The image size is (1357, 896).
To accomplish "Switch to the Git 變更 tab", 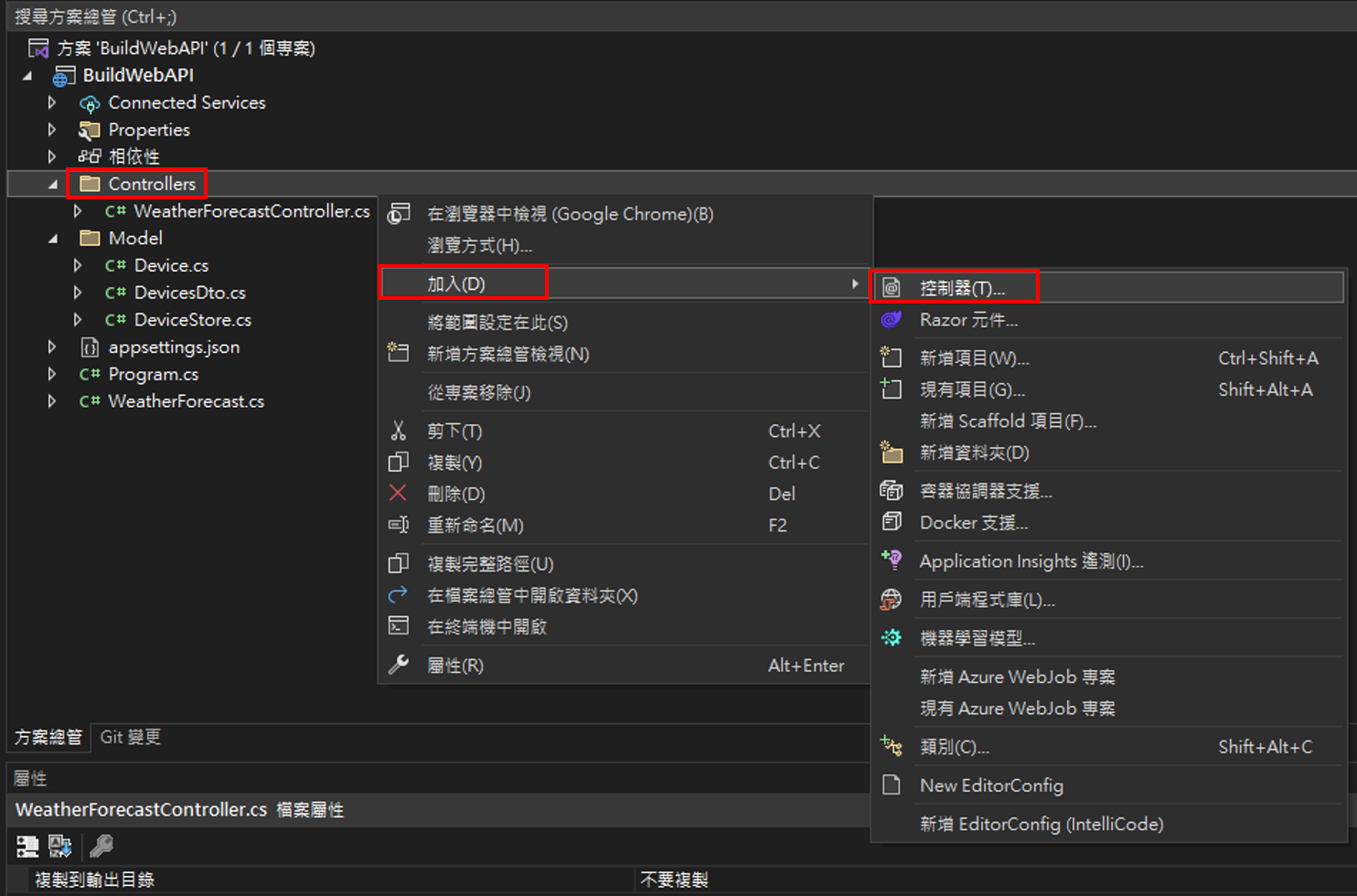I will (131, 737).
